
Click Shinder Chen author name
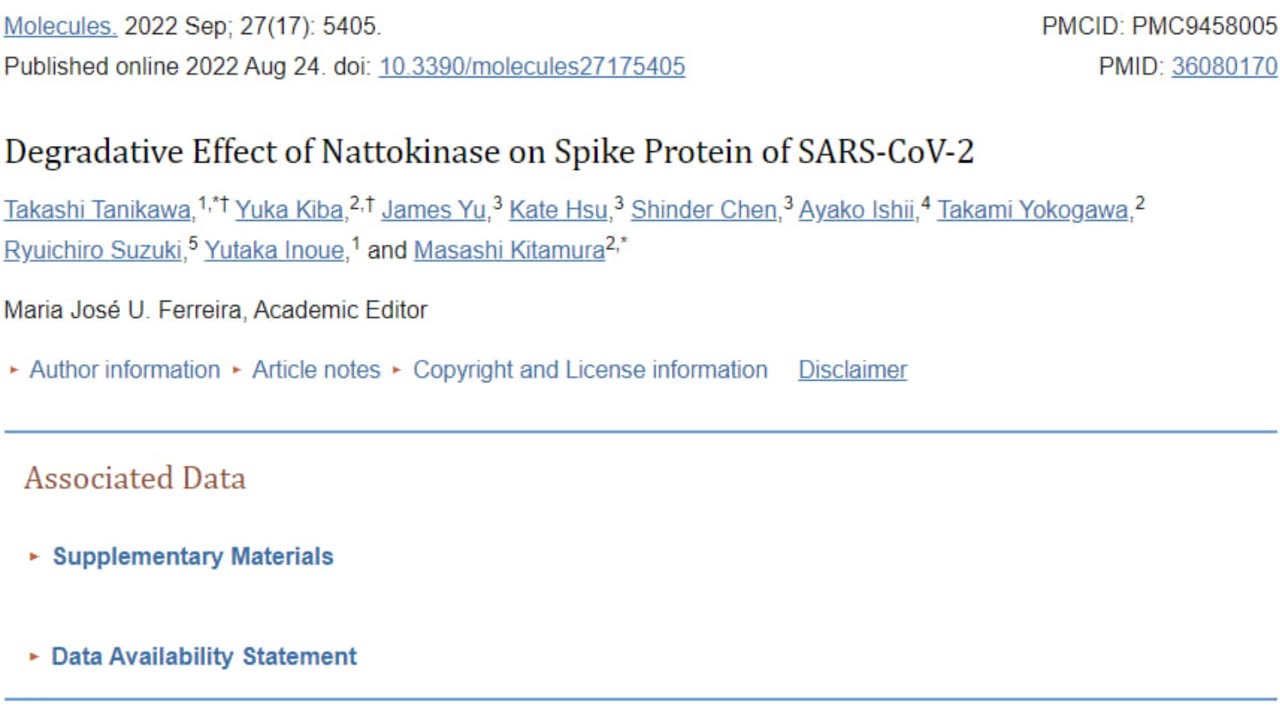click(704, 210)
